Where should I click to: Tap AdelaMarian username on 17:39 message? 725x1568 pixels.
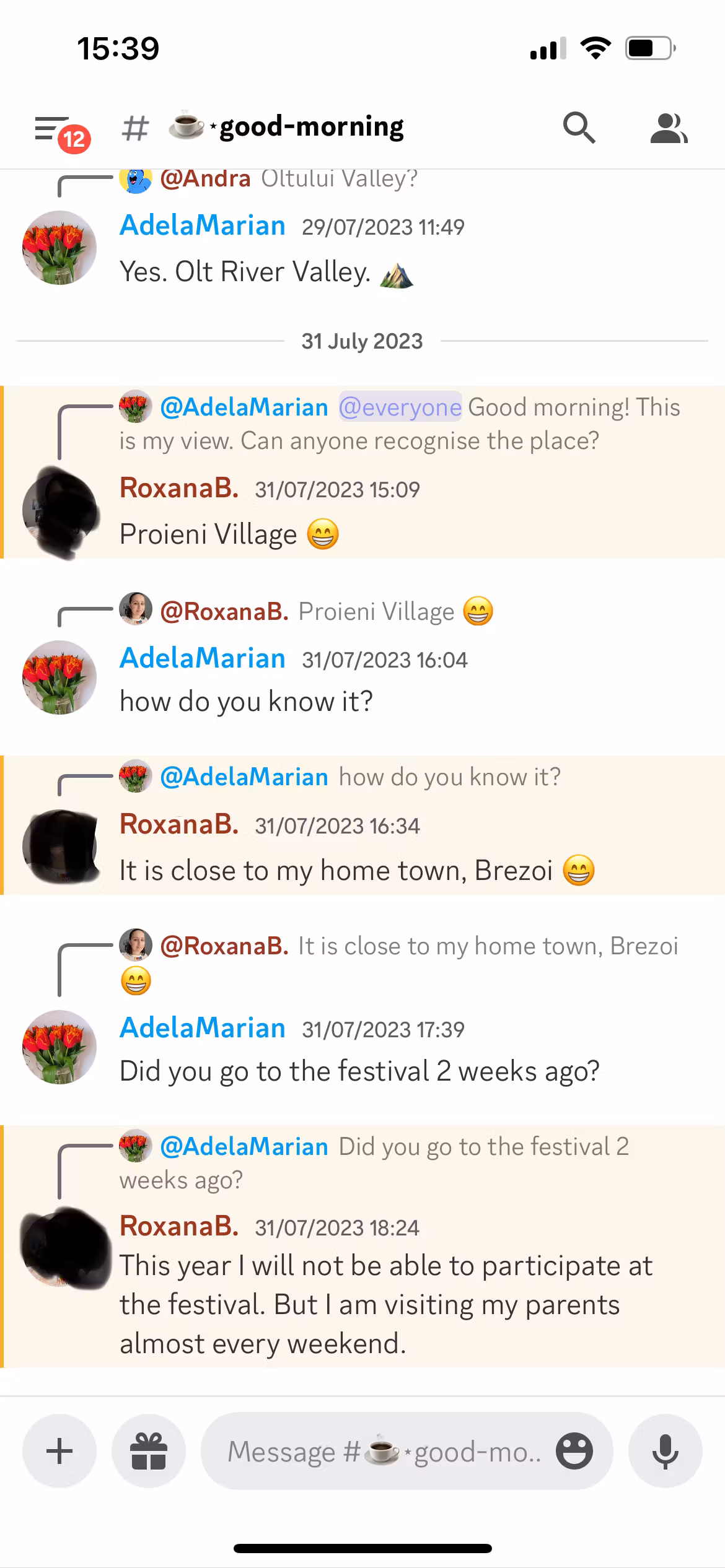(x=203, y=1028)
